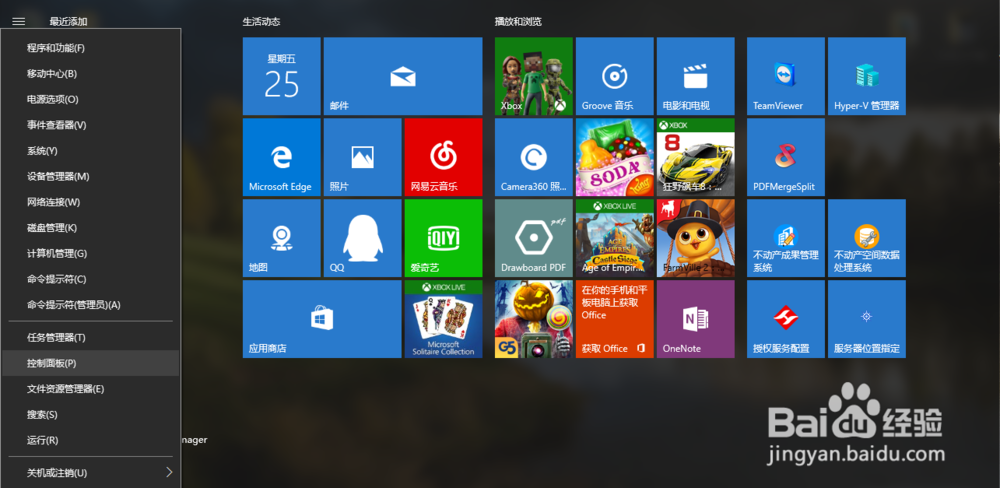Open the 照片 photos tile
The image size is (1000, 488).
coord(362,157)
